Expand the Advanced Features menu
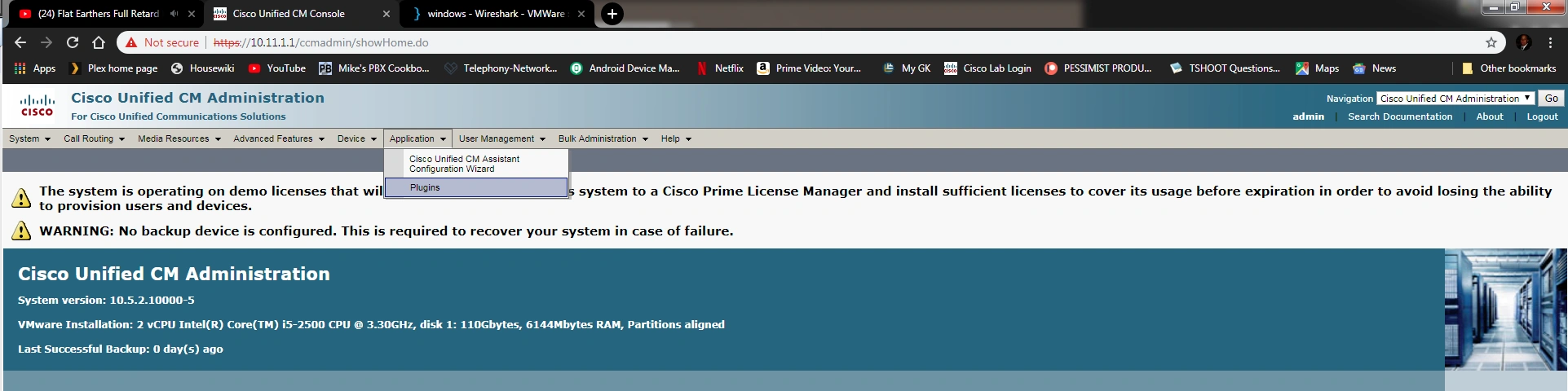Image resolution: width=1568 pixels, height=391 pixels. [x=279, y=138]
